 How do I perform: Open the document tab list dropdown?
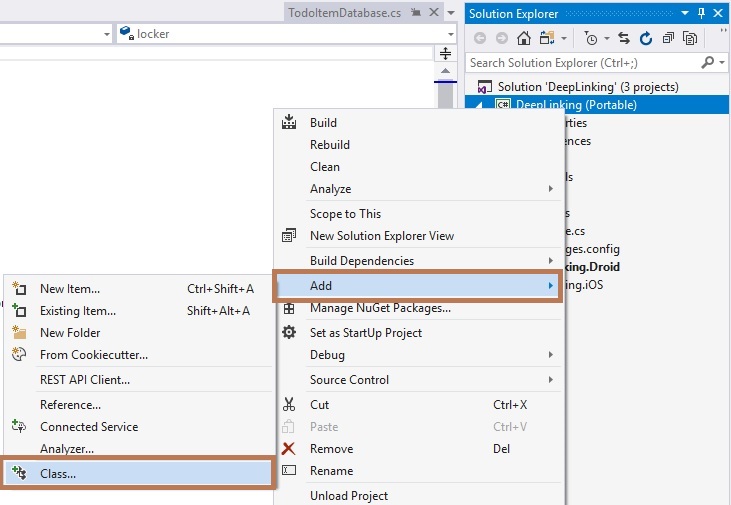(x=451, y=13)
